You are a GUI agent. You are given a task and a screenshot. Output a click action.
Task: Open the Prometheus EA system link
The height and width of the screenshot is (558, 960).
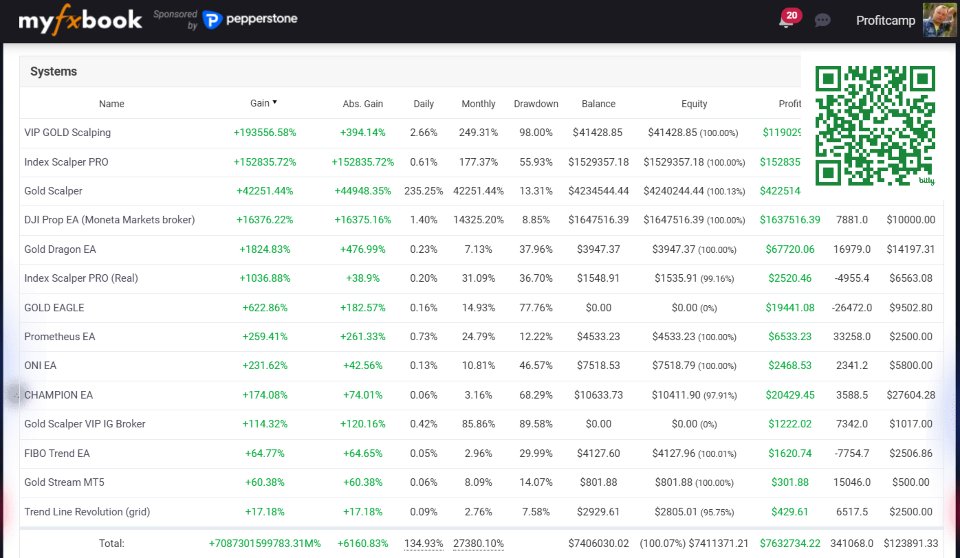(60, 337)
